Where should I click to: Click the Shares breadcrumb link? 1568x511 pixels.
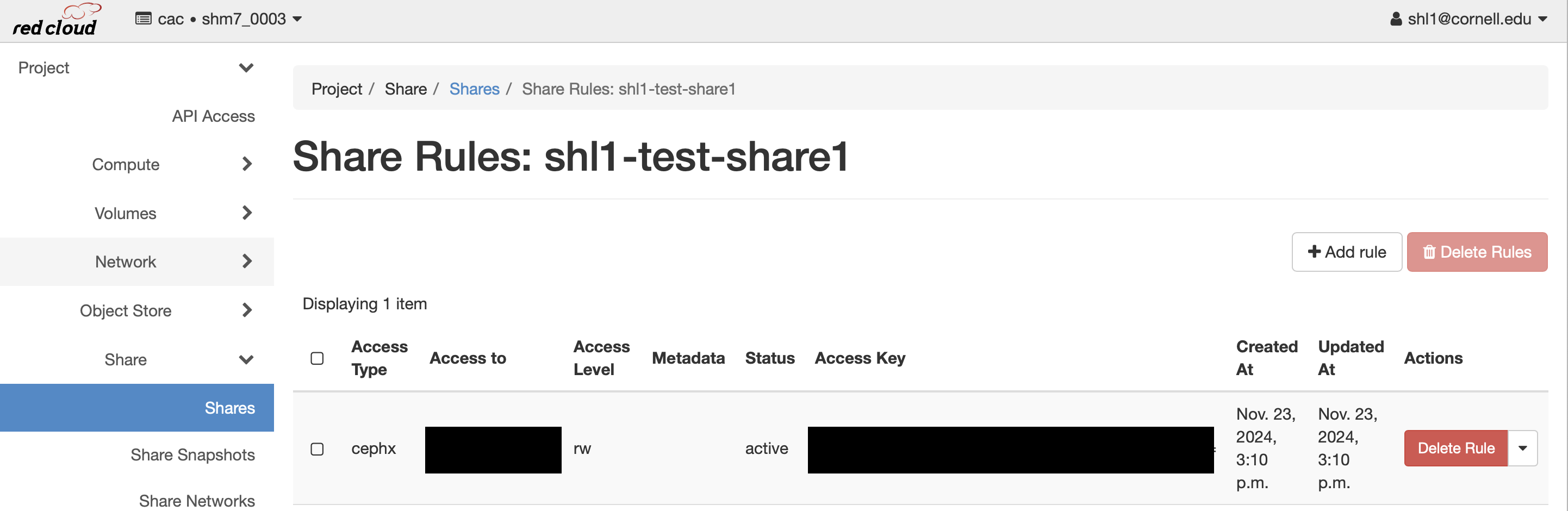[x=474, y=89]
